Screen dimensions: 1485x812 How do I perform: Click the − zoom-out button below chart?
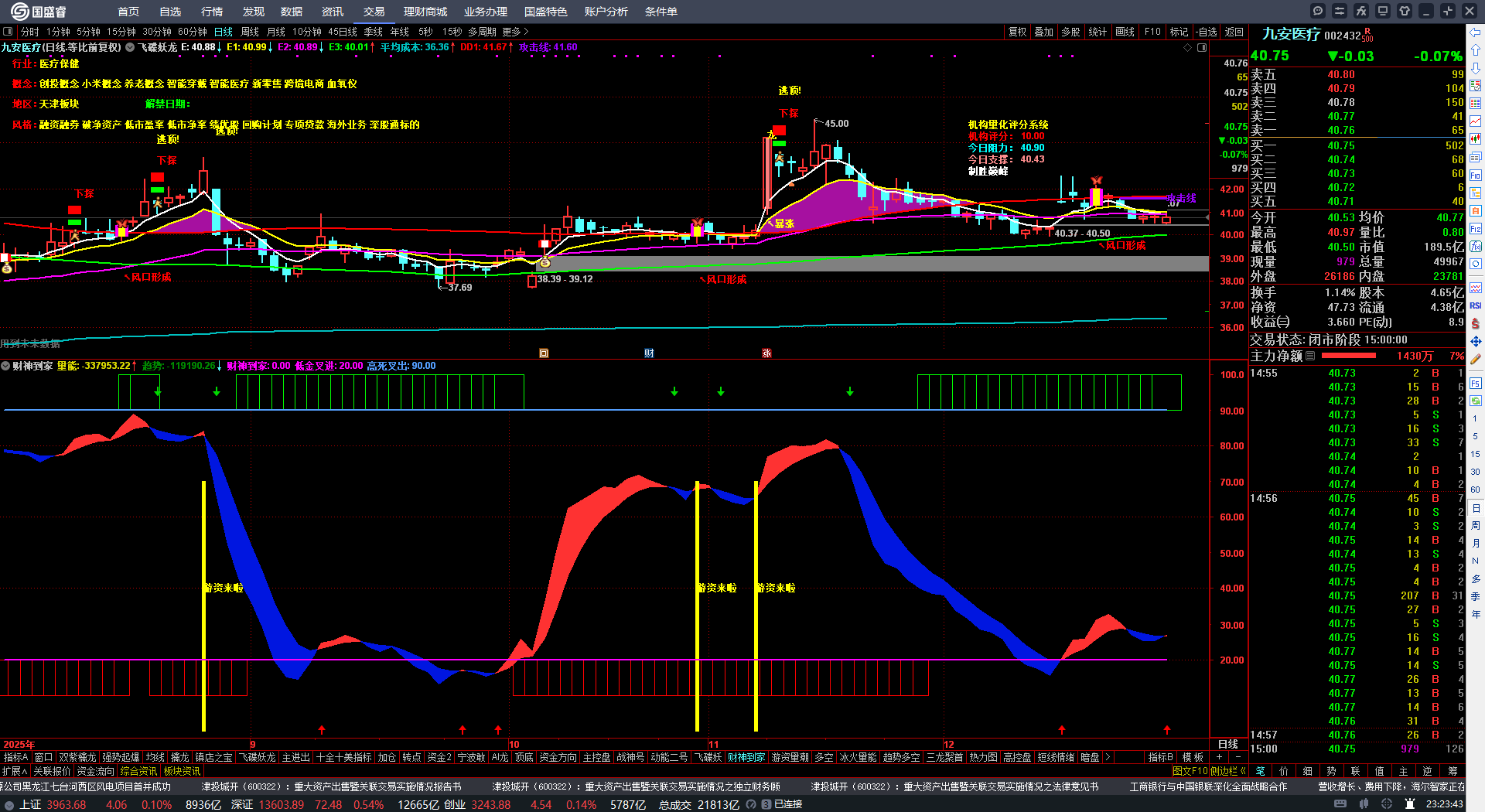(x=1238, y=757)
